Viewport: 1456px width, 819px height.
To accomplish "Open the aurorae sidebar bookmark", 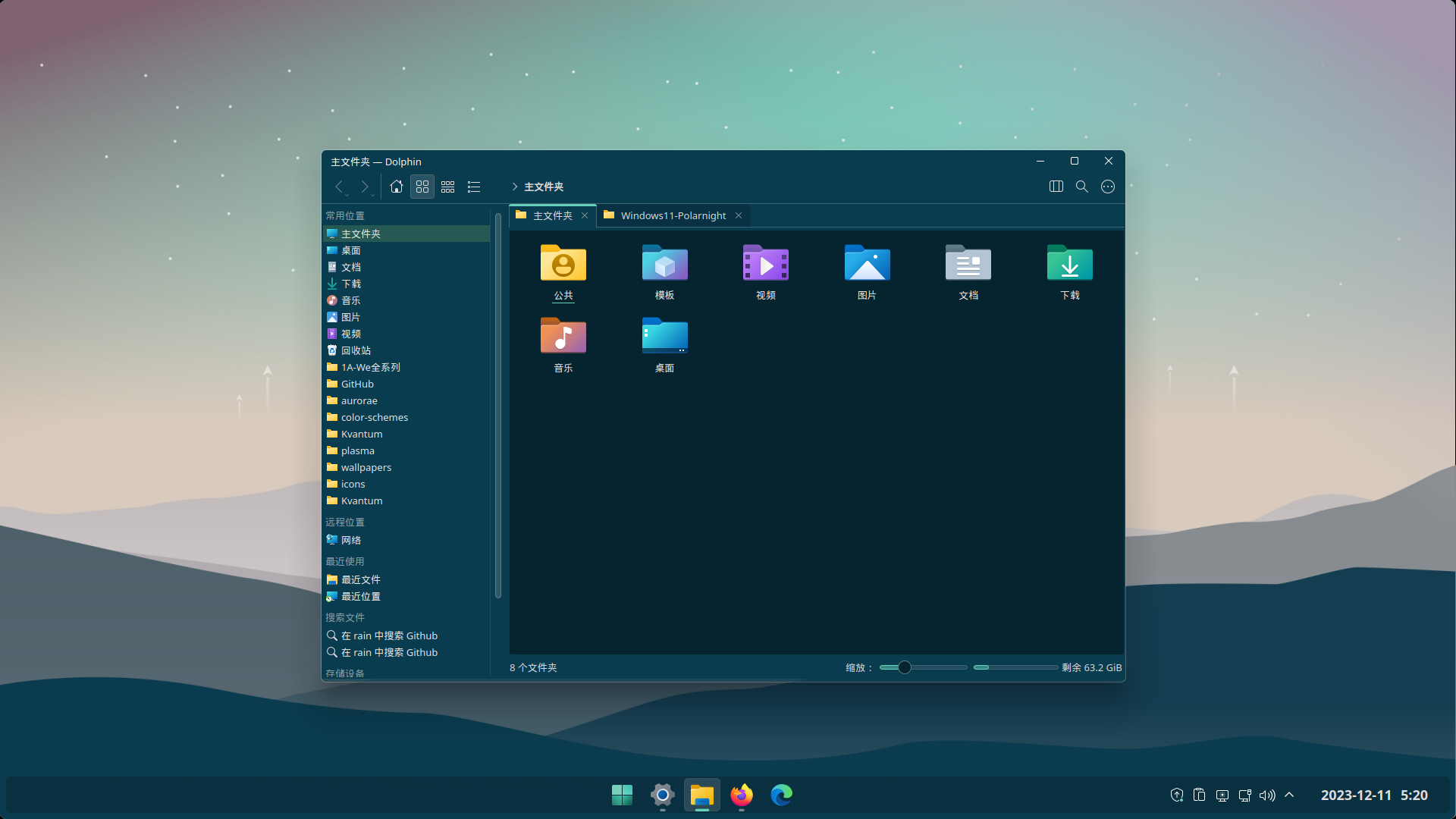I will tap(407, 400).
